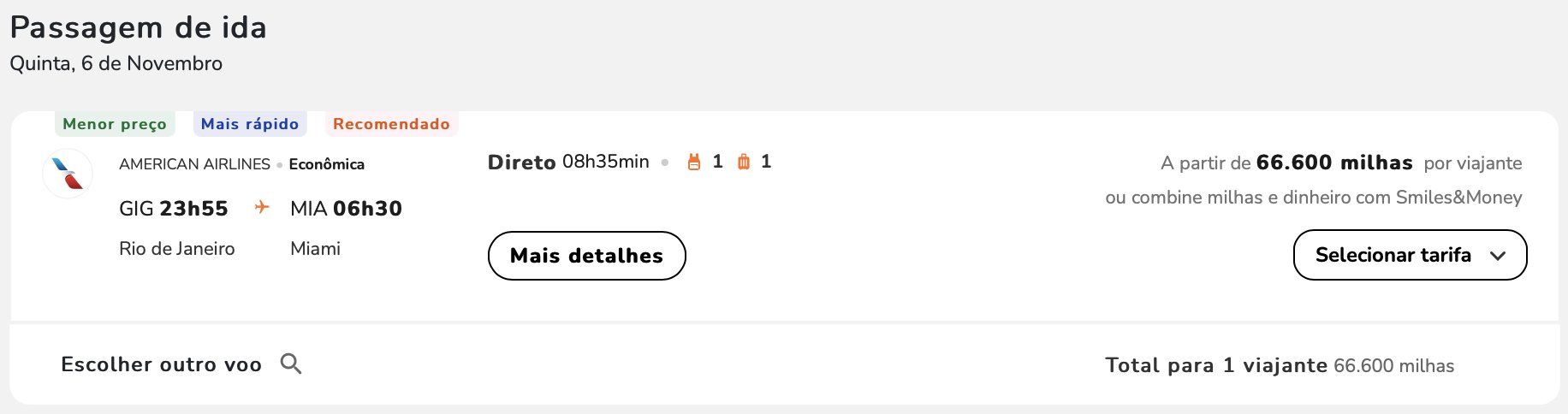Click the Passagem de ida heading
Image resolution: width=1568 pixels, height=414 pixels.
[139, 28]
